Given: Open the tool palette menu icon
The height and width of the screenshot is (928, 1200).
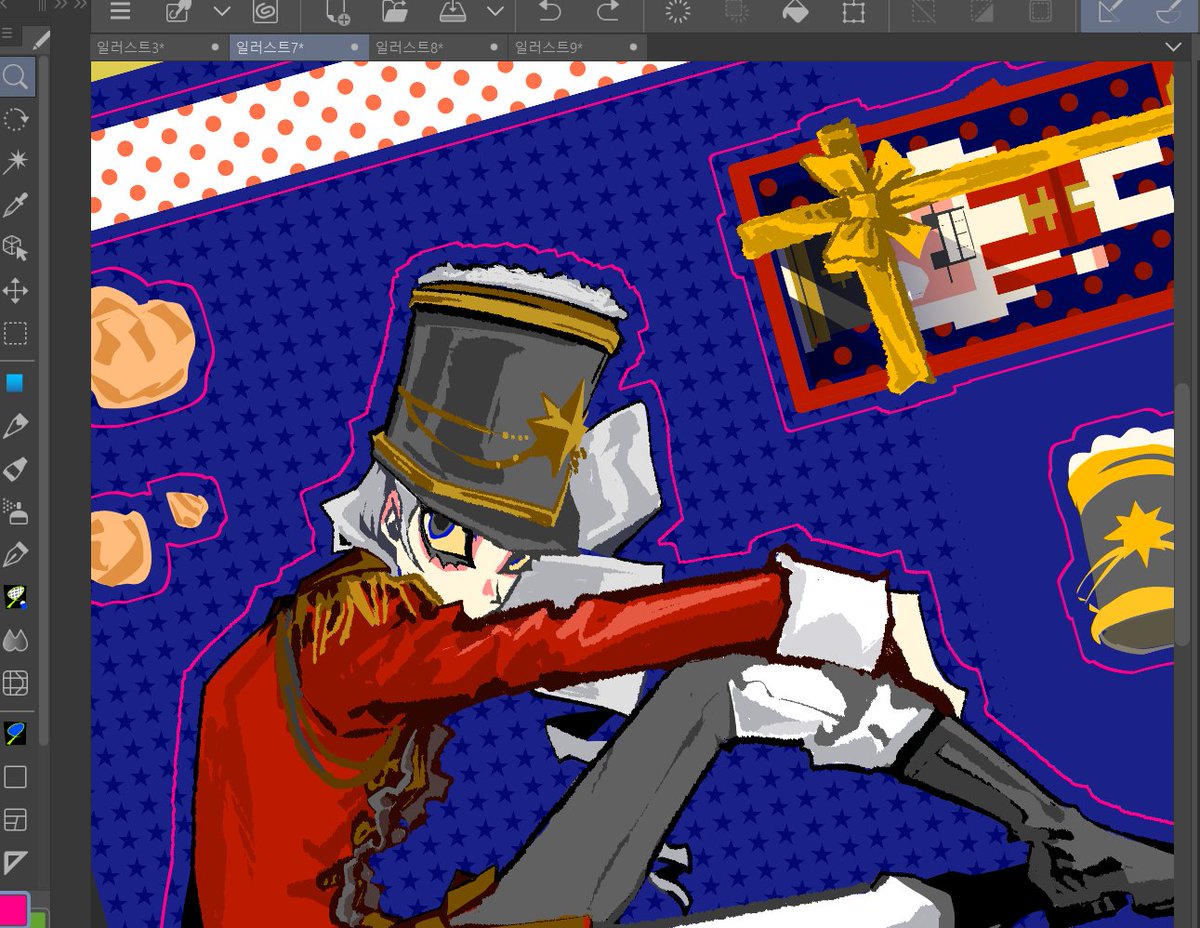Looking at the screenshot, I should point(7,33).
